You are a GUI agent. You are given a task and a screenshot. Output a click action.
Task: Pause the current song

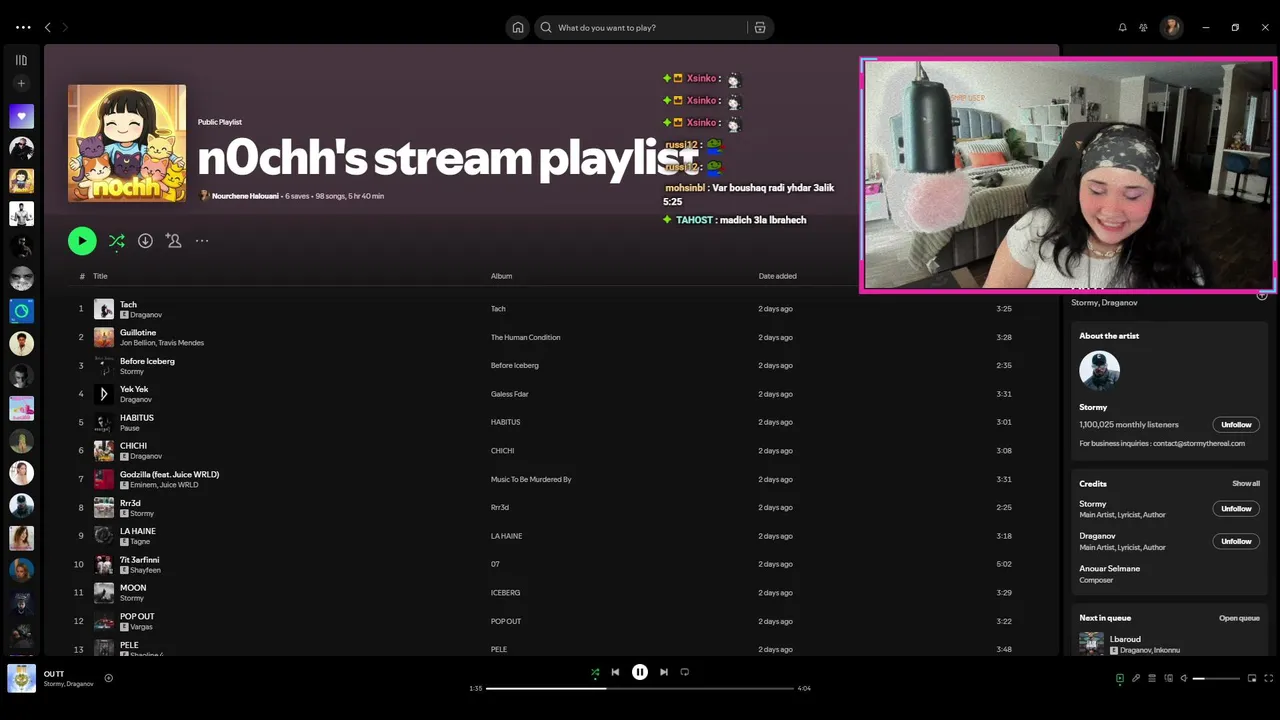click(640, 673)
